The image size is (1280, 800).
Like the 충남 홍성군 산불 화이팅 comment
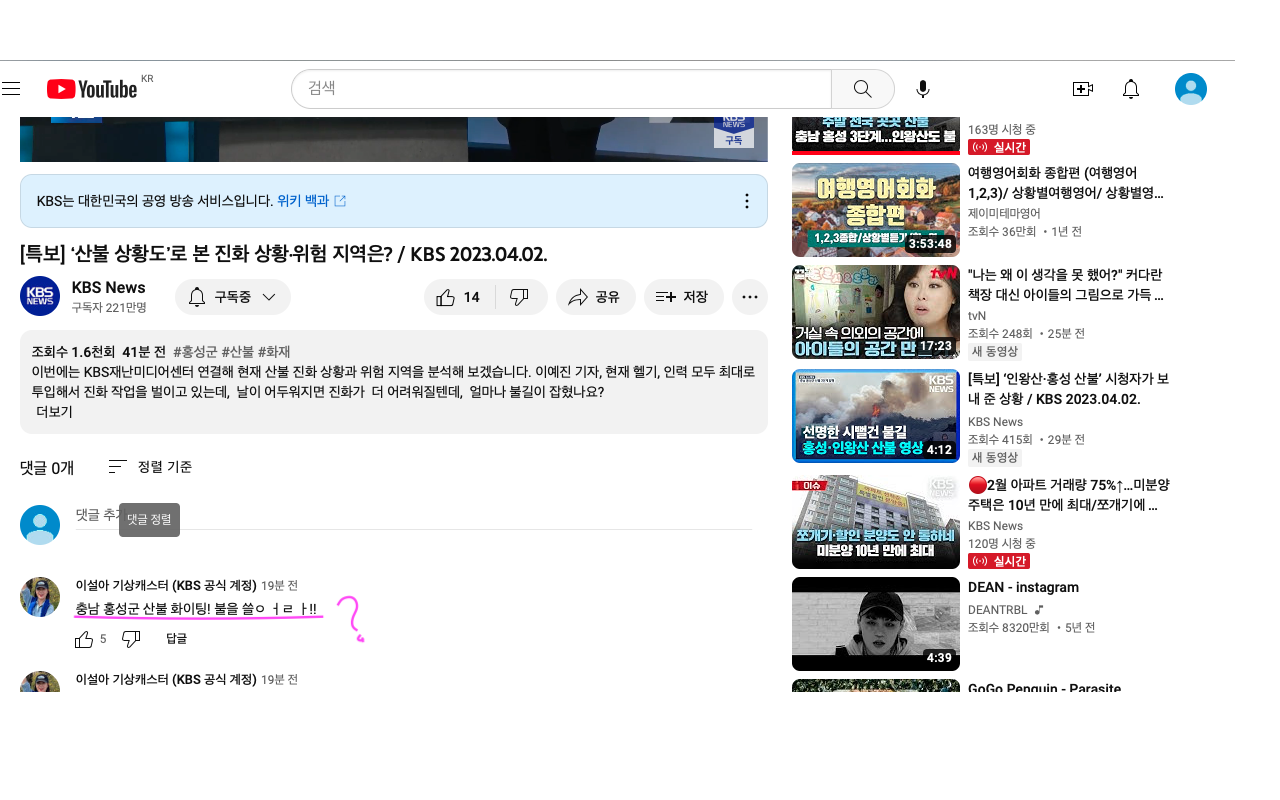[x=85, y=639]
